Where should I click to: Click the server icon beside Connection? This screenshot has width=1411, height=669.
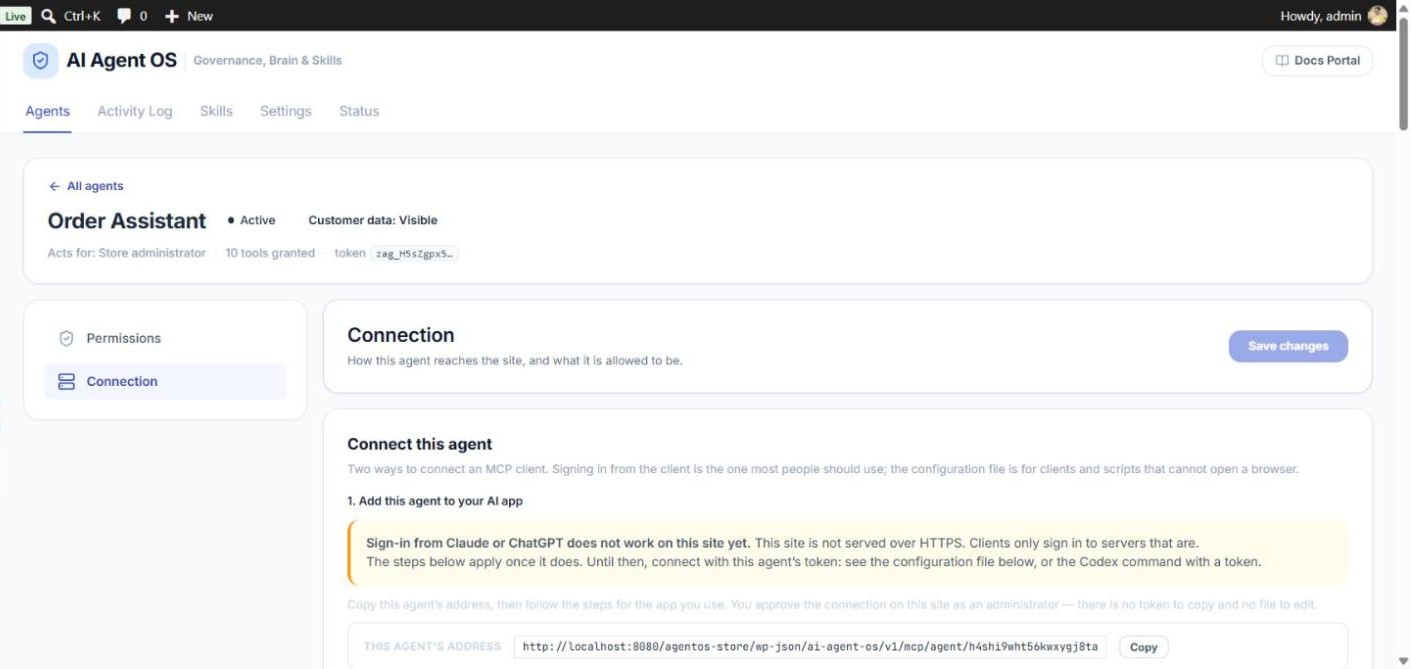click(67, 381)
